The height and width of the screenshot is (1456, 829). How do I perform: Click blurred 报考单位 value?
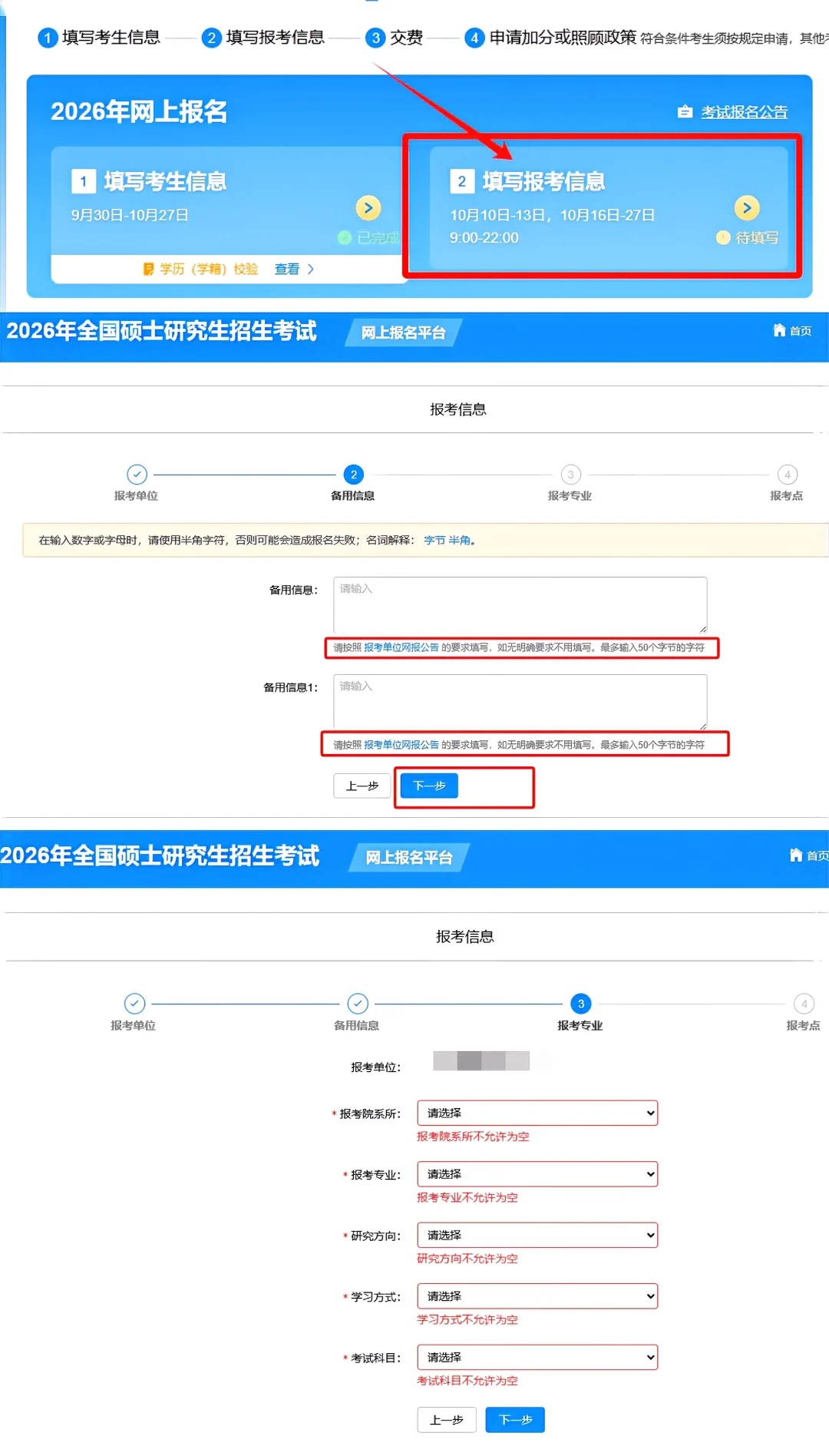[481, 1061]
